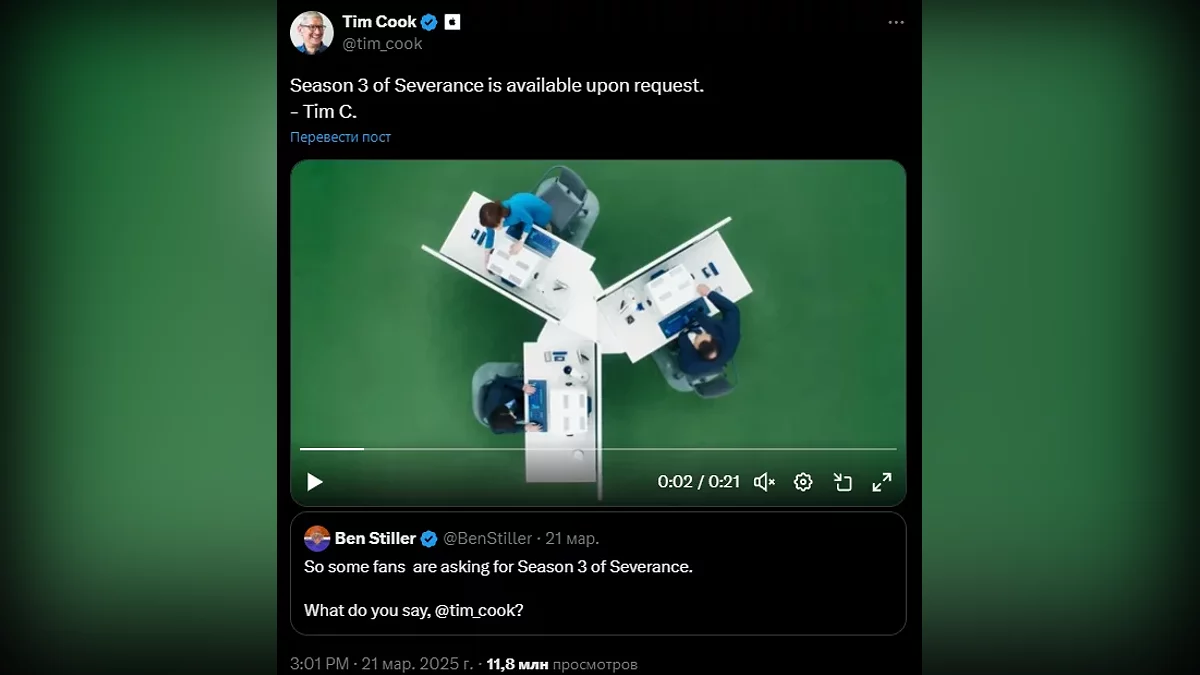Seek on the video progress bar
The height and width of the screenshot is (675, 1200).
coord(598,449)
